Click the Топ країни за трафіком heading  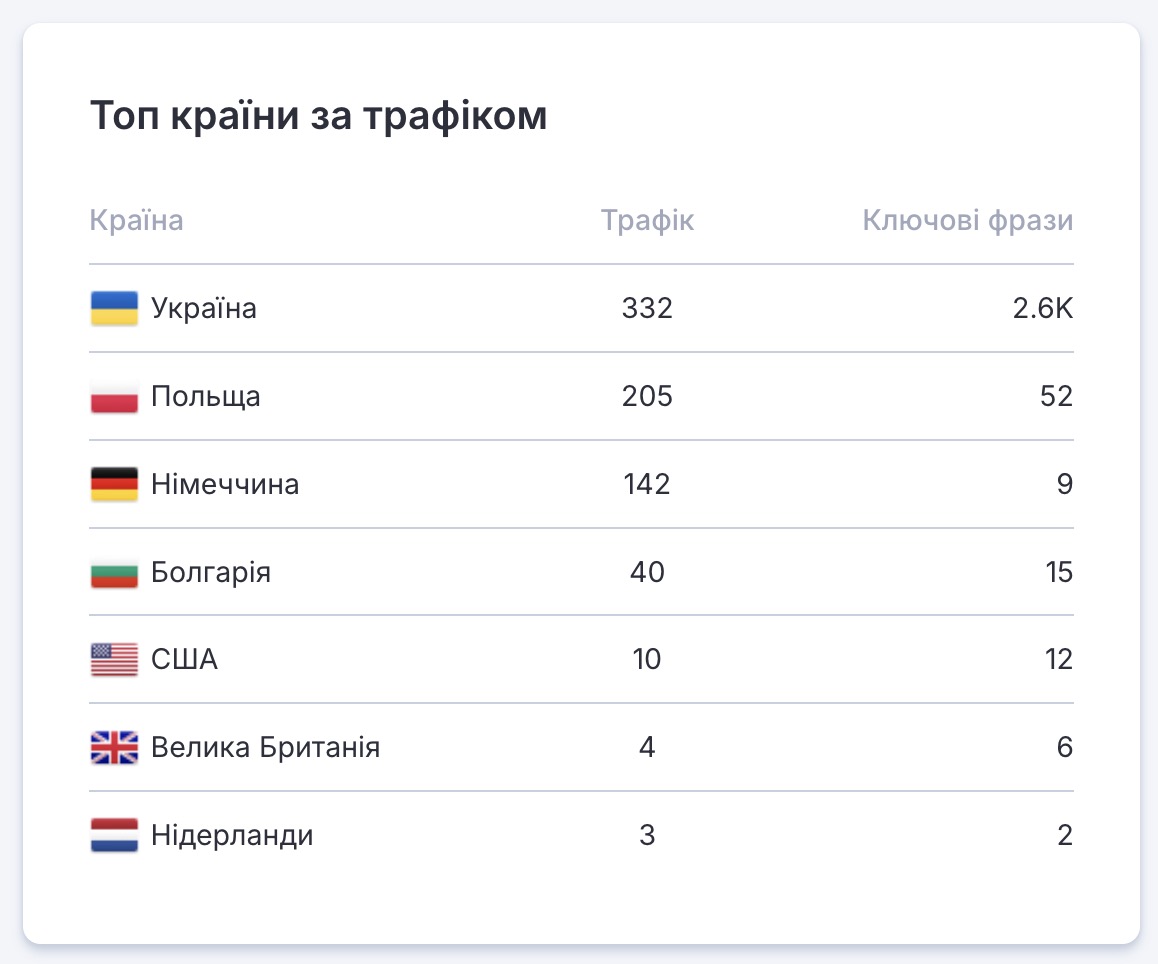[x=319, y=116]
